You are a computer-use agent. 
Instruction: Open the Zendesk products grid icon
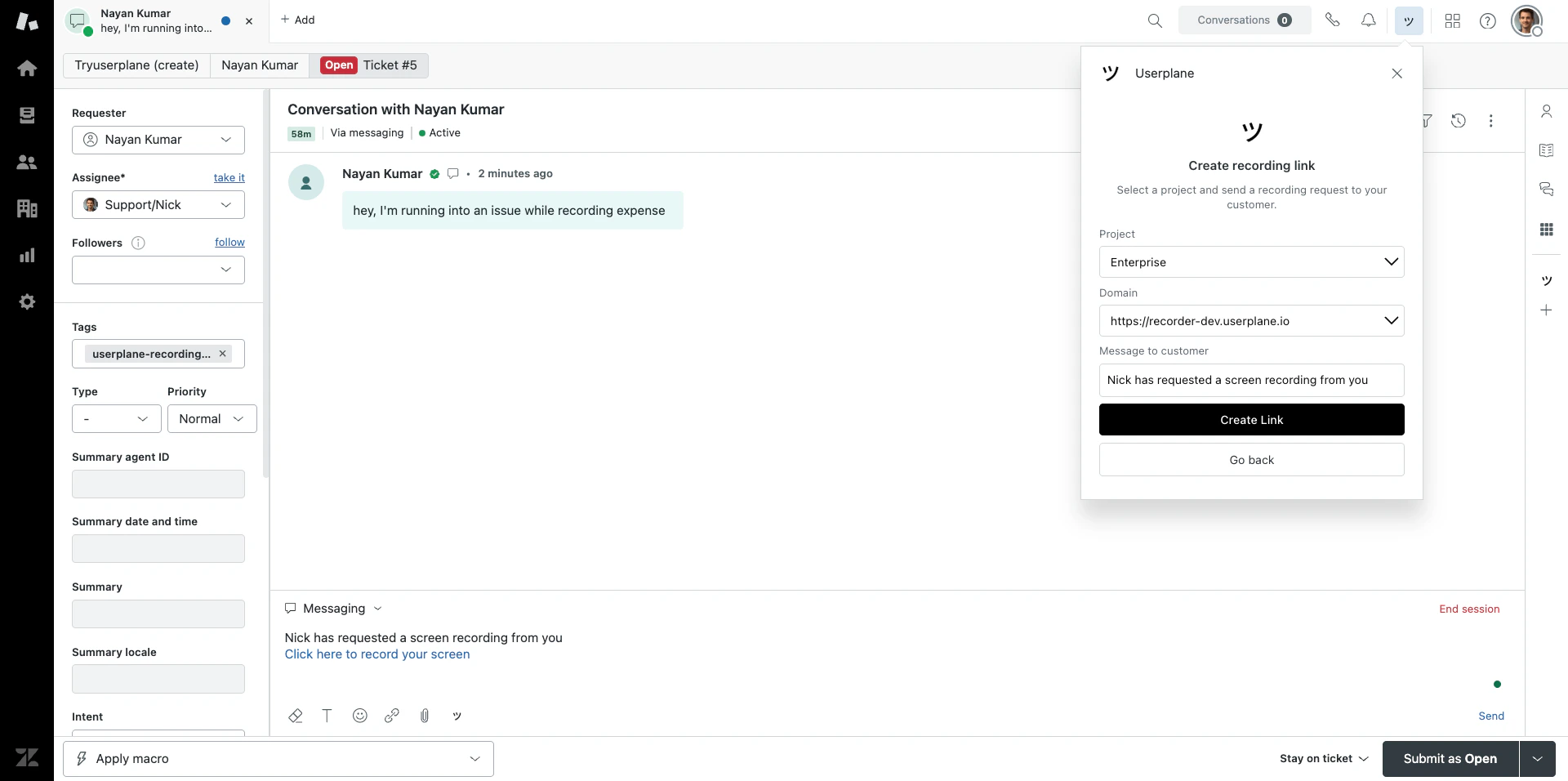pos(1452,20)
